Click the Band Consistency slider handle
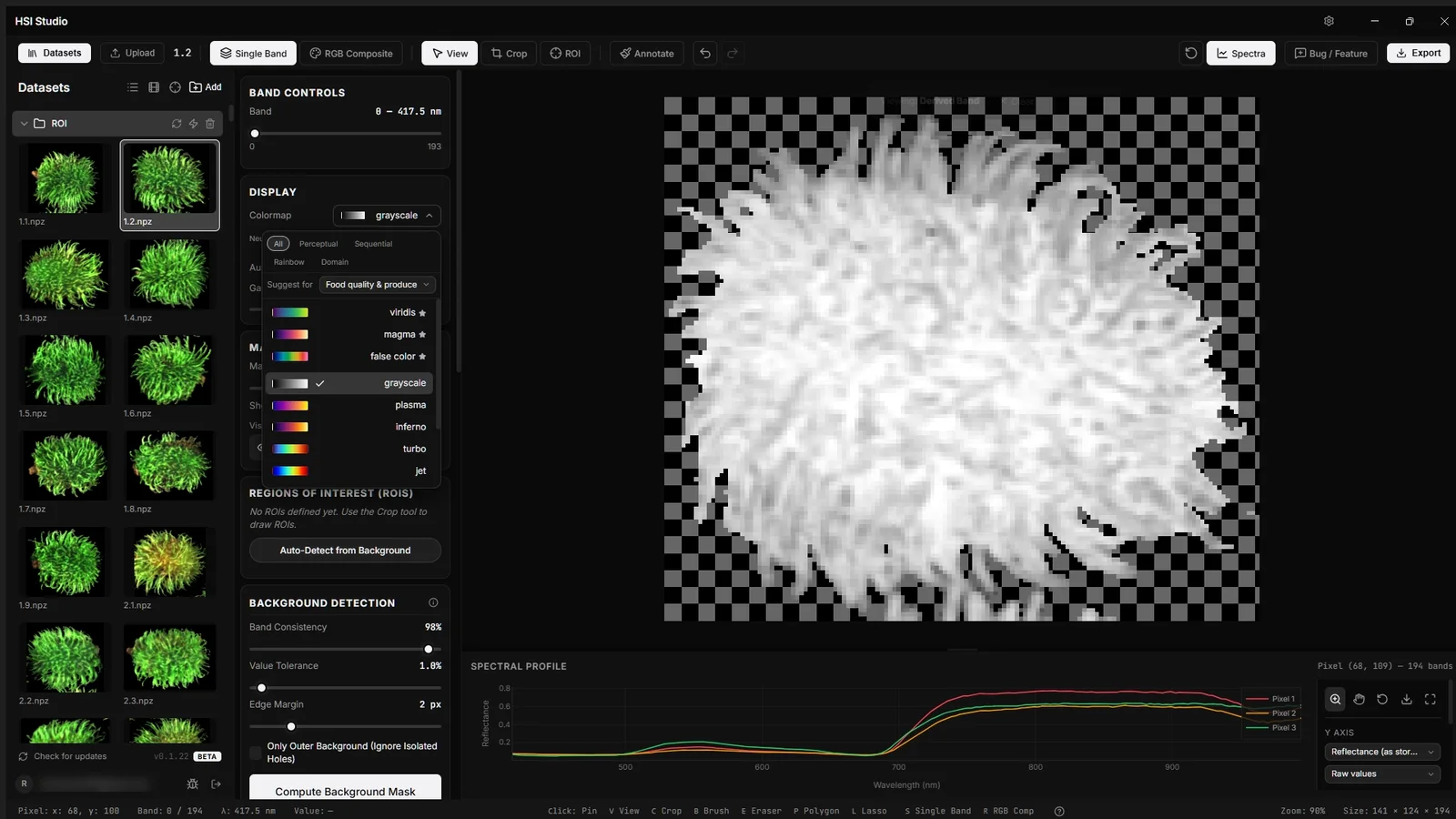Screen dimensions: 1456x819 pyautogui.click(x=429, y=649)
